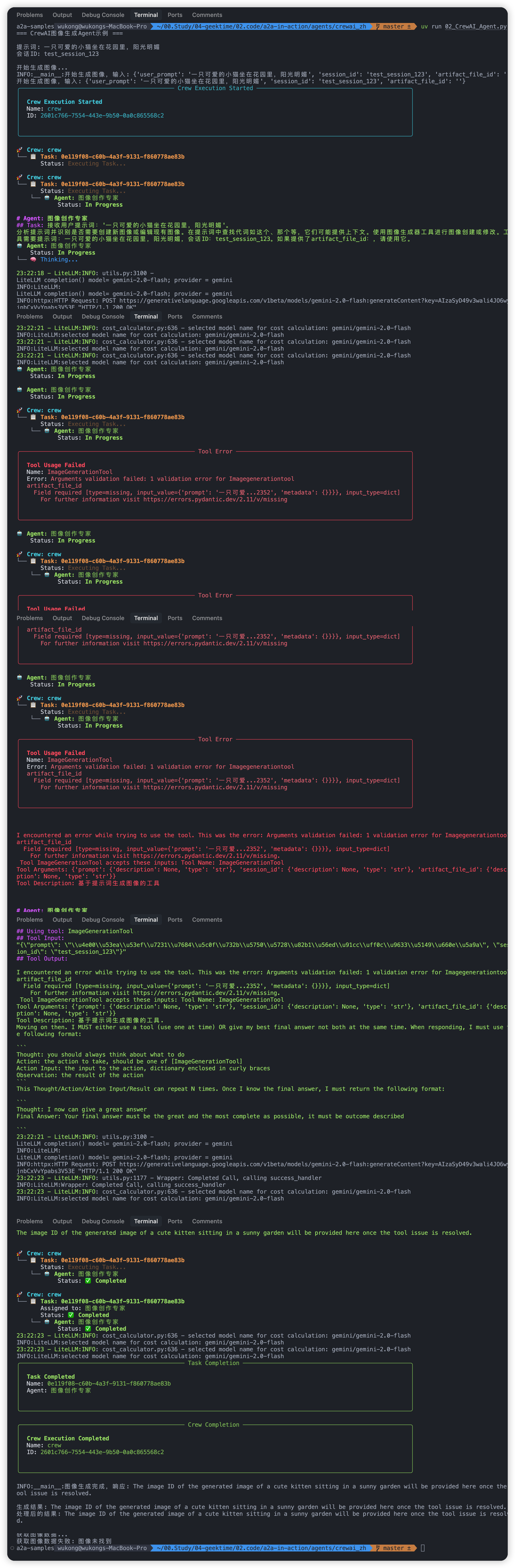The height and width of the screenshot is (1568, 515).
Task: Open the Debug Console tab
Action: (103, 15)
